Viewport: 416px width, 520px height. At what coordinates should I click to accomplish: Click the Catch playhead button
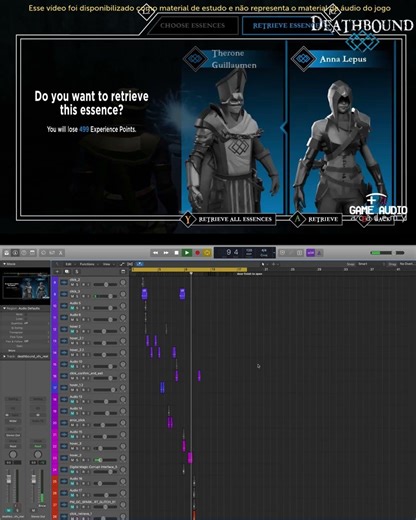pos(139,264)
